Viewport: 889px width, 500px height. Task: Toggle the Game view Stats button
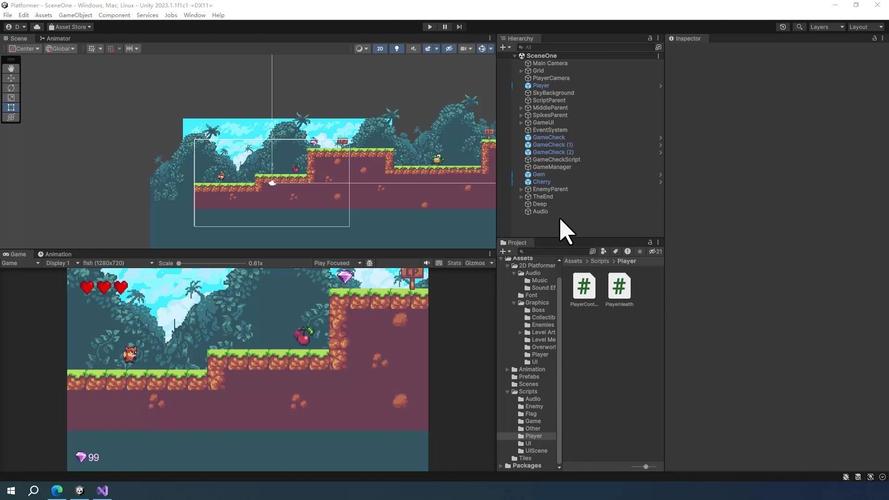pyautogui.click(x=454, y=263)
